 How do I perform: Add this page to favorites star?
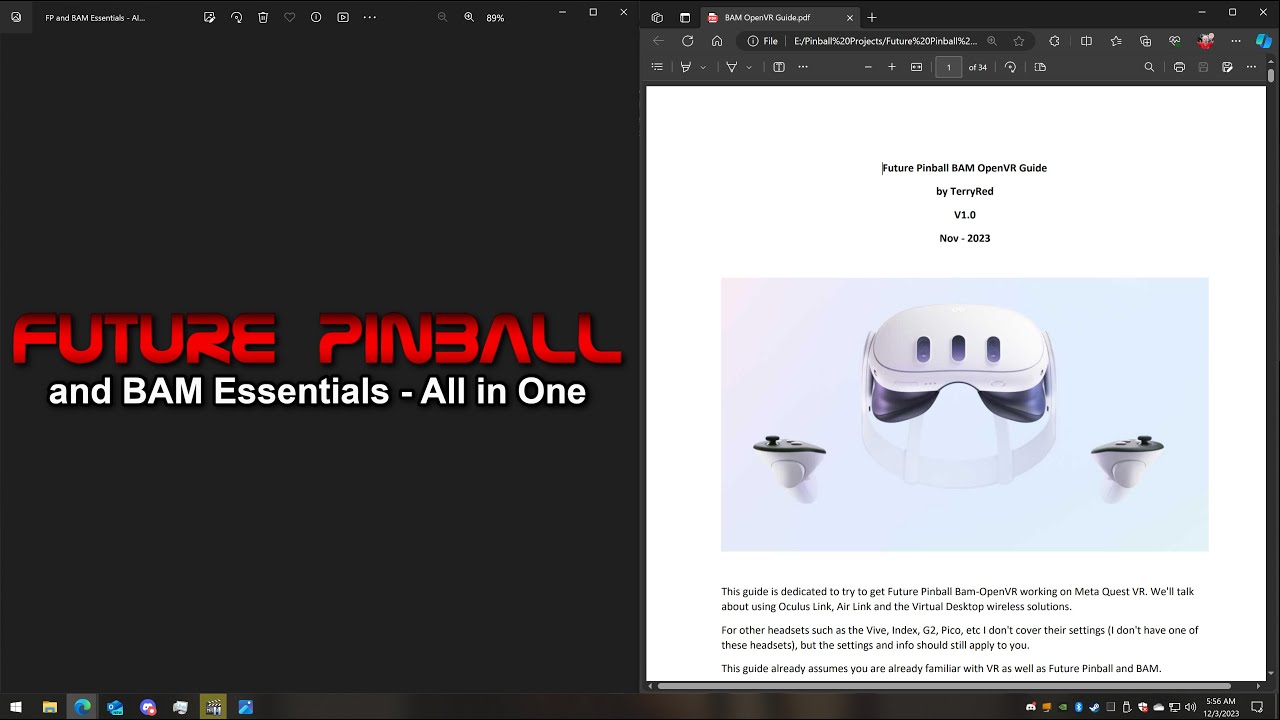(1019, 41)
